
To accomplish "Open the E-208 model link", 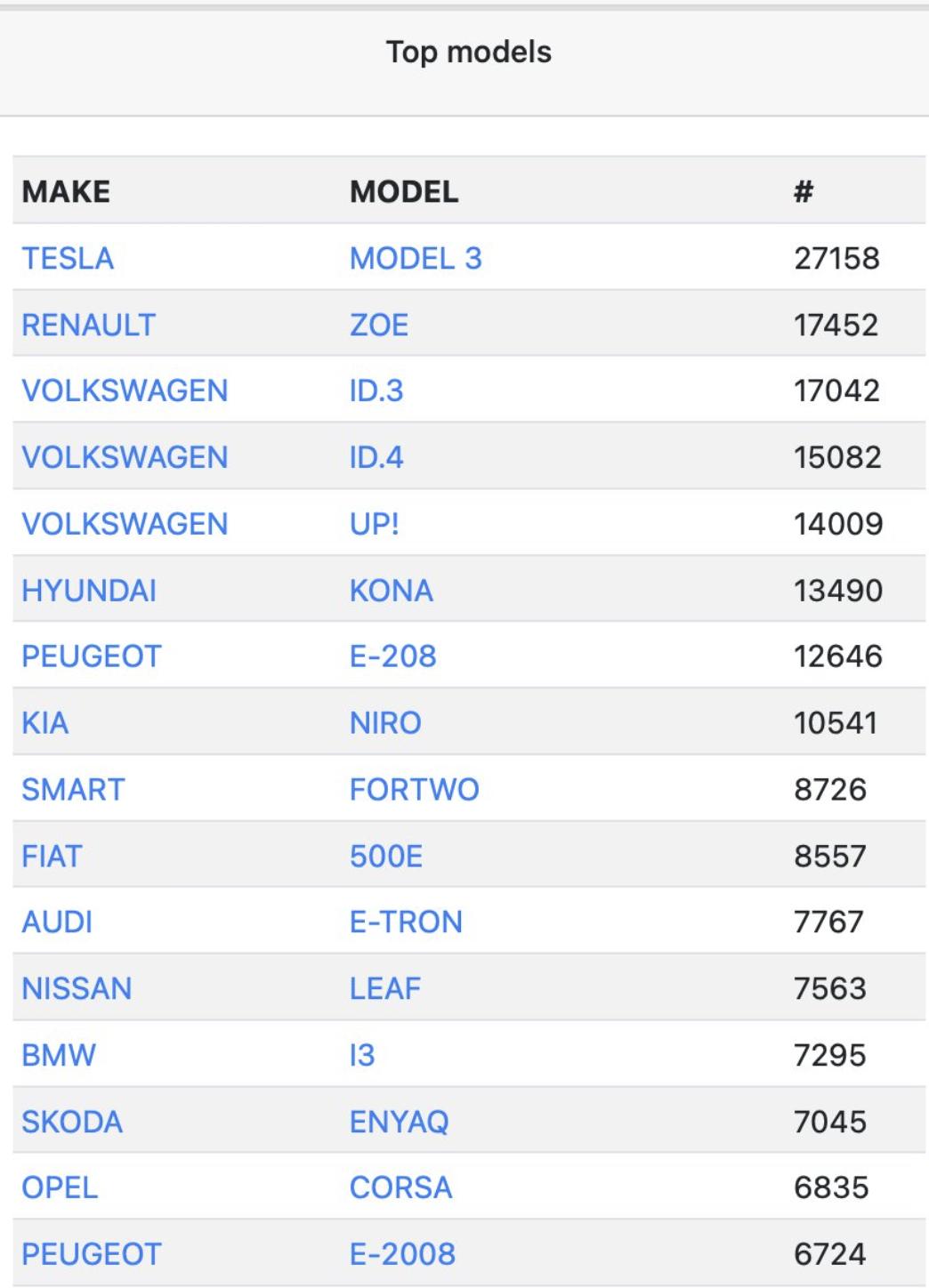I will (x=392, y=656).
